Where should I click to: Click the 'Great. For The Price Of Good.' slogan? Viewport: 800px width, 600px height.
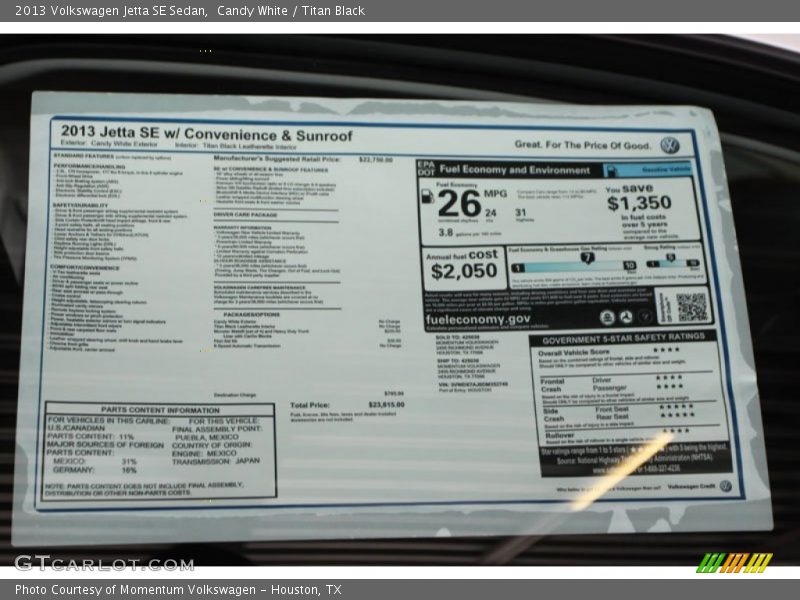tap(583, 145)
